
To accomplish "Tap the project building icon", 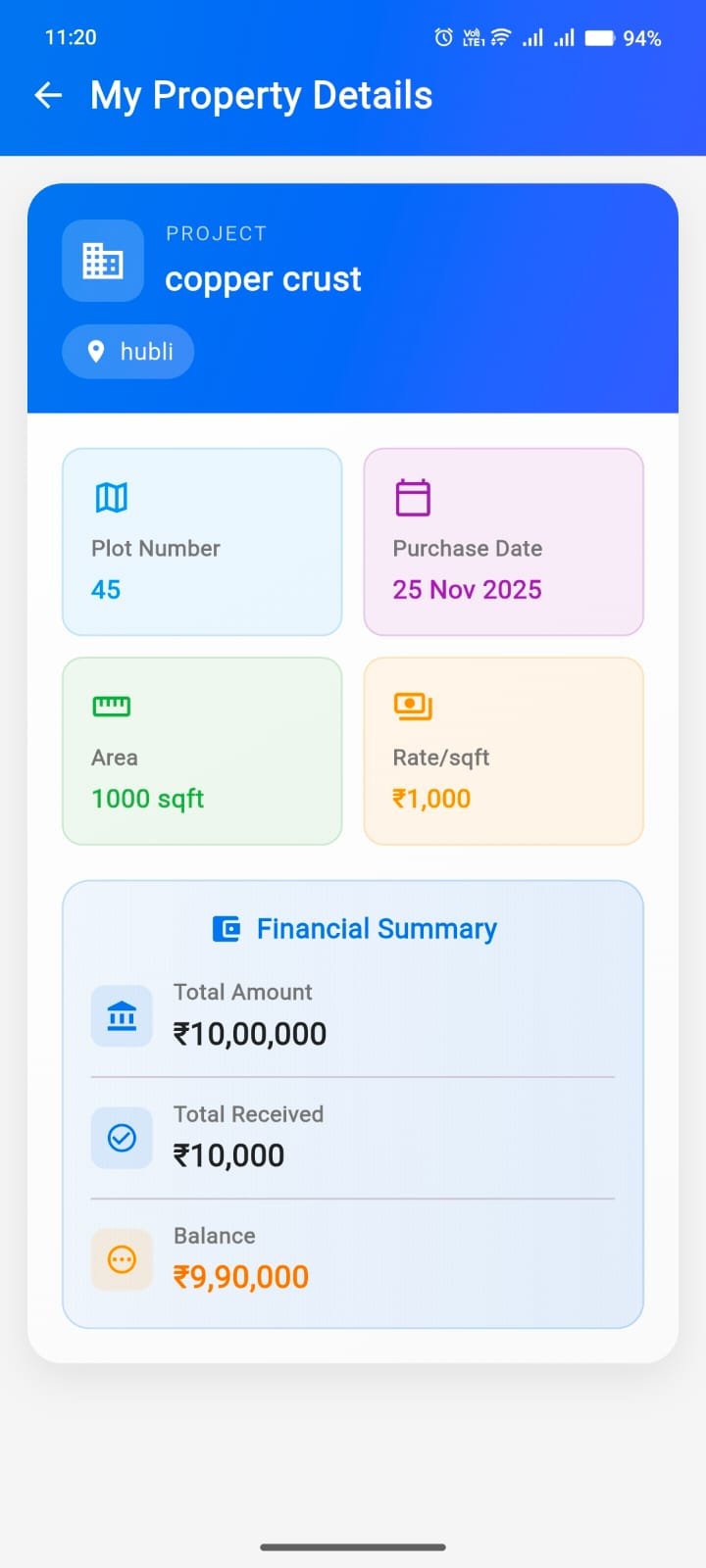I will coord(103,261).
